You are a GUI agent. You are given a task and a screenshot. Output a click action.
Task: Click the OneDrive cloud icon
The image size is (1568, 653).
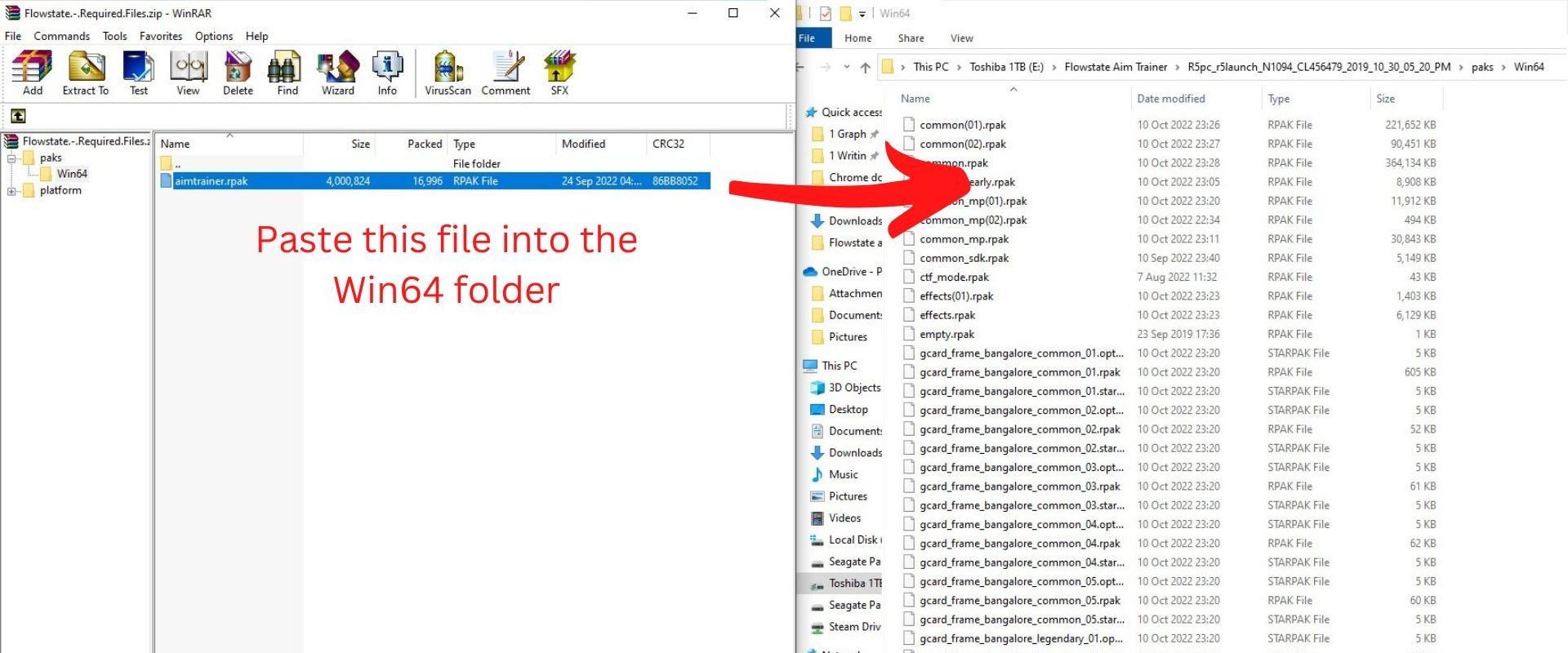coord(810,272)
